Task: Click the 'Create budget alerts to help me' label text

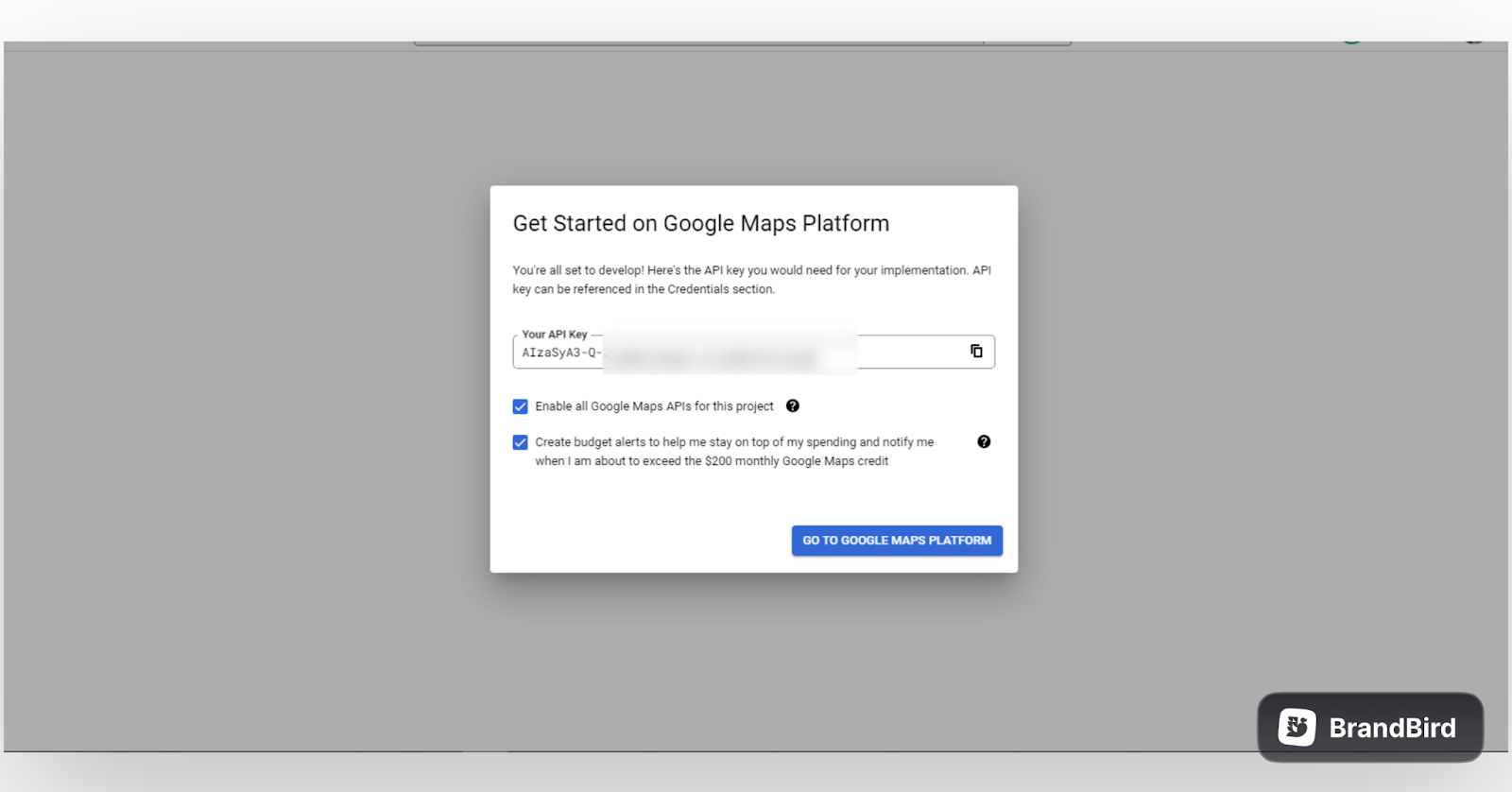Action: (x=734, y=452)
